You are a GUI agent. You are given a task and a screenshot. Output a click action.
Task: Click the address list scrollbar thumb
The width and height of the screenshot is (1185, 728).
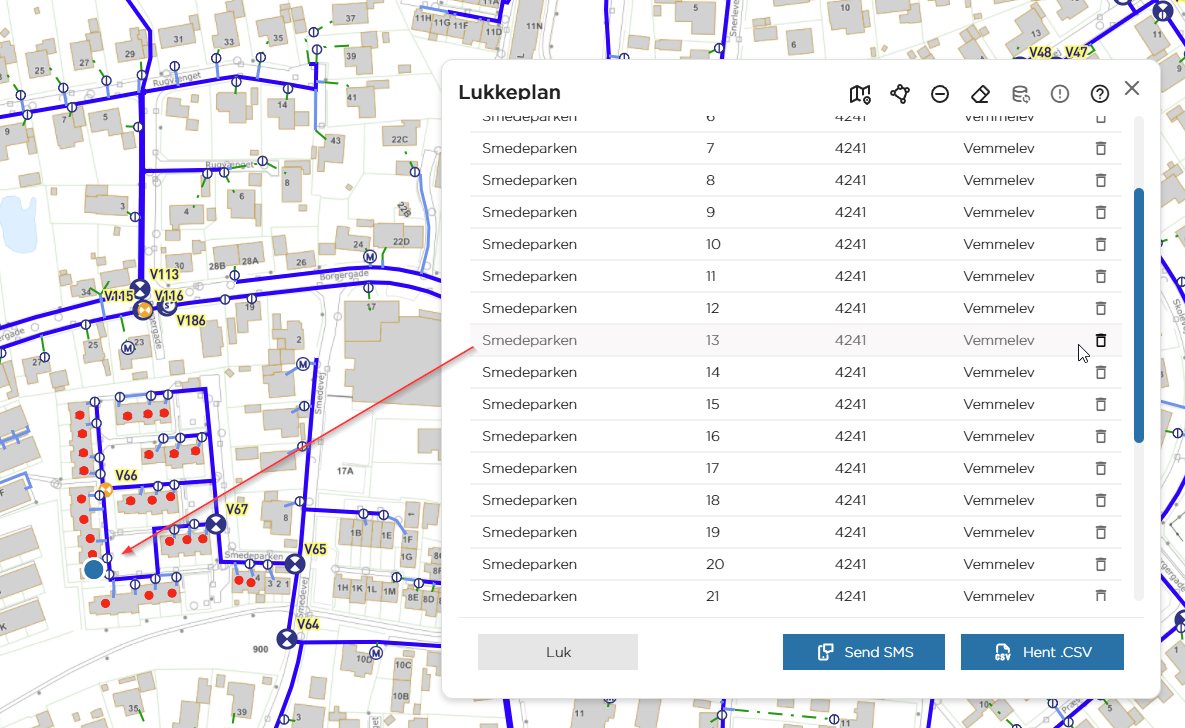1139,315
